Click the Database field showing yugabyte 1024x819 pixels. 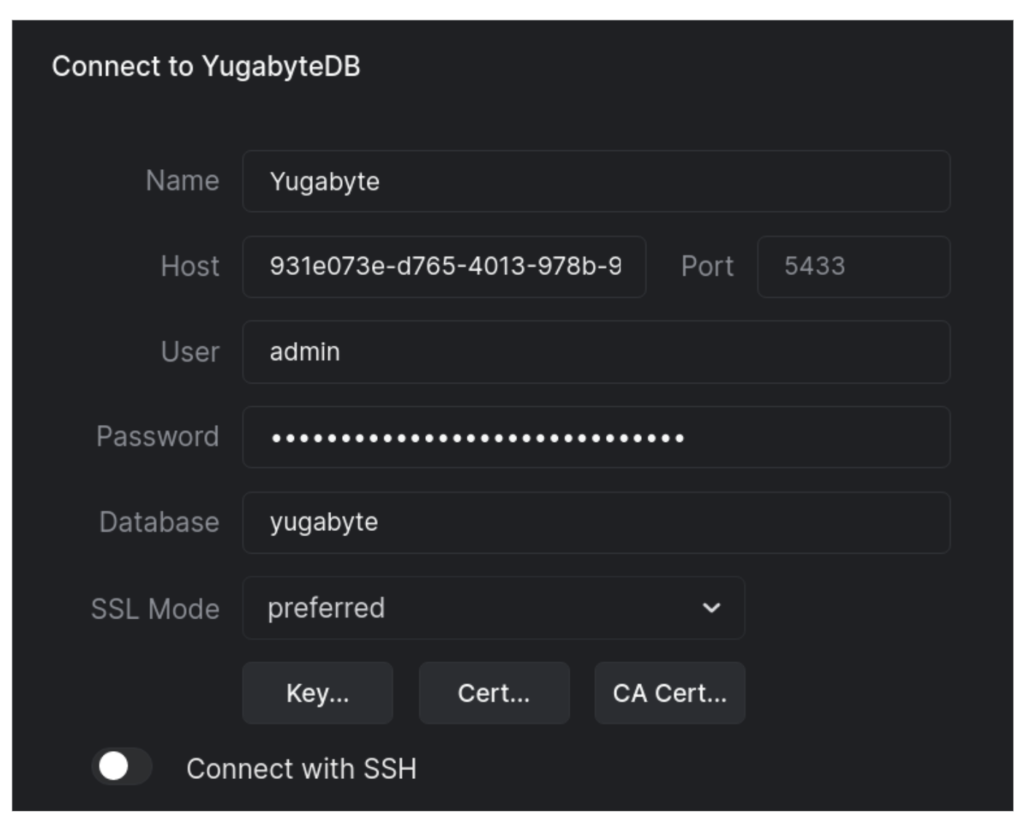pos(595,522)
